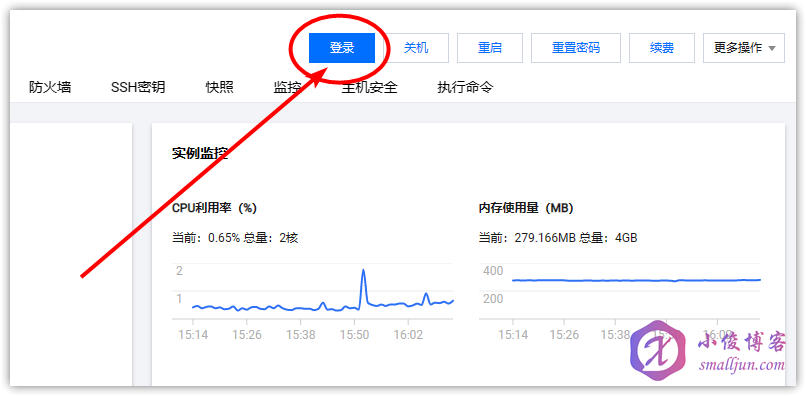Click the 内存使用量 (MB) chart title
The height and width of the screenshot is (396, 806).
(526, 208)
